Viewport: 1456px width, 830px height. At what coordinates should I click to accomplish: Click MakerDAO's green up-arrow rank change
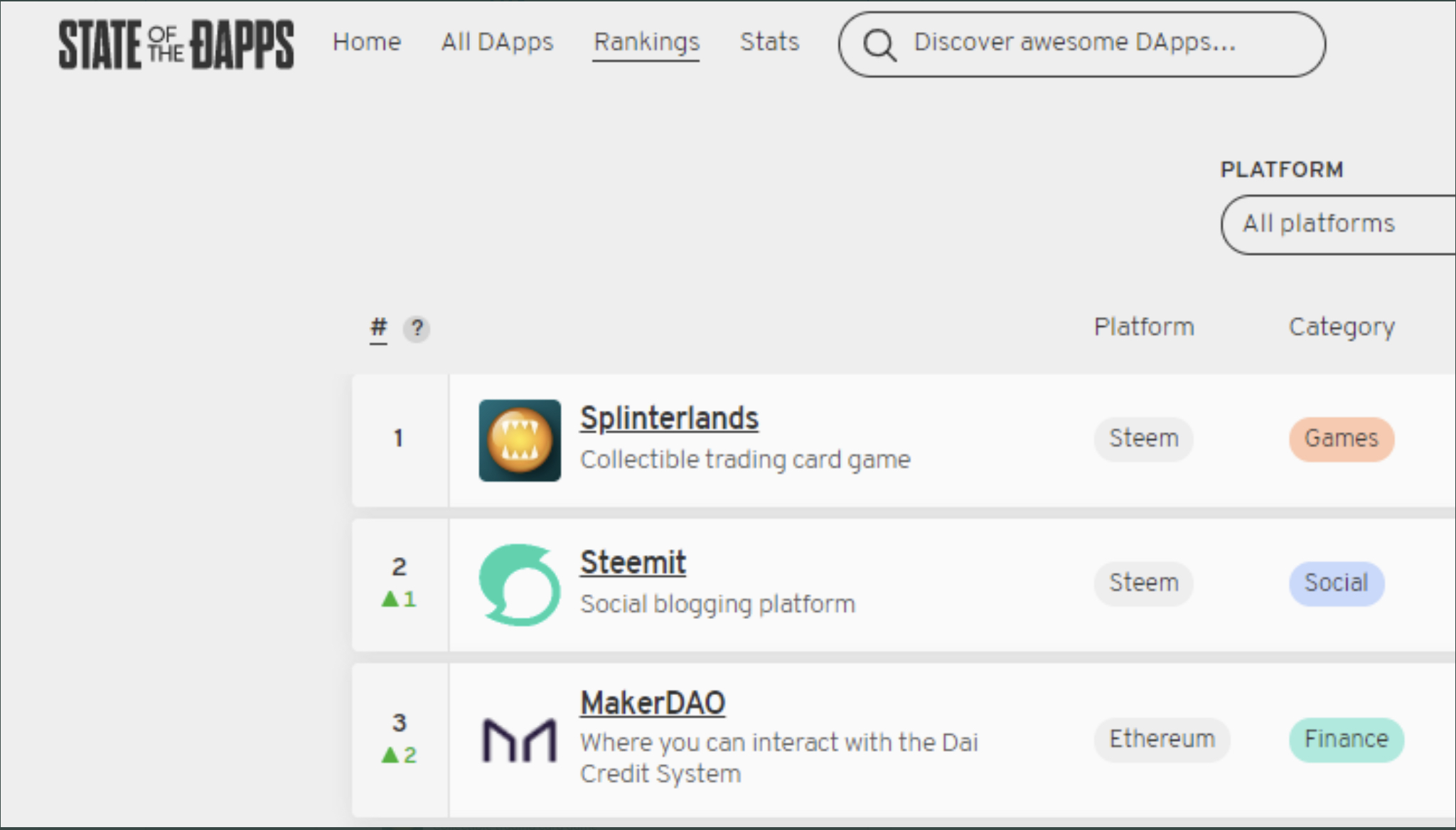(399, 755)
